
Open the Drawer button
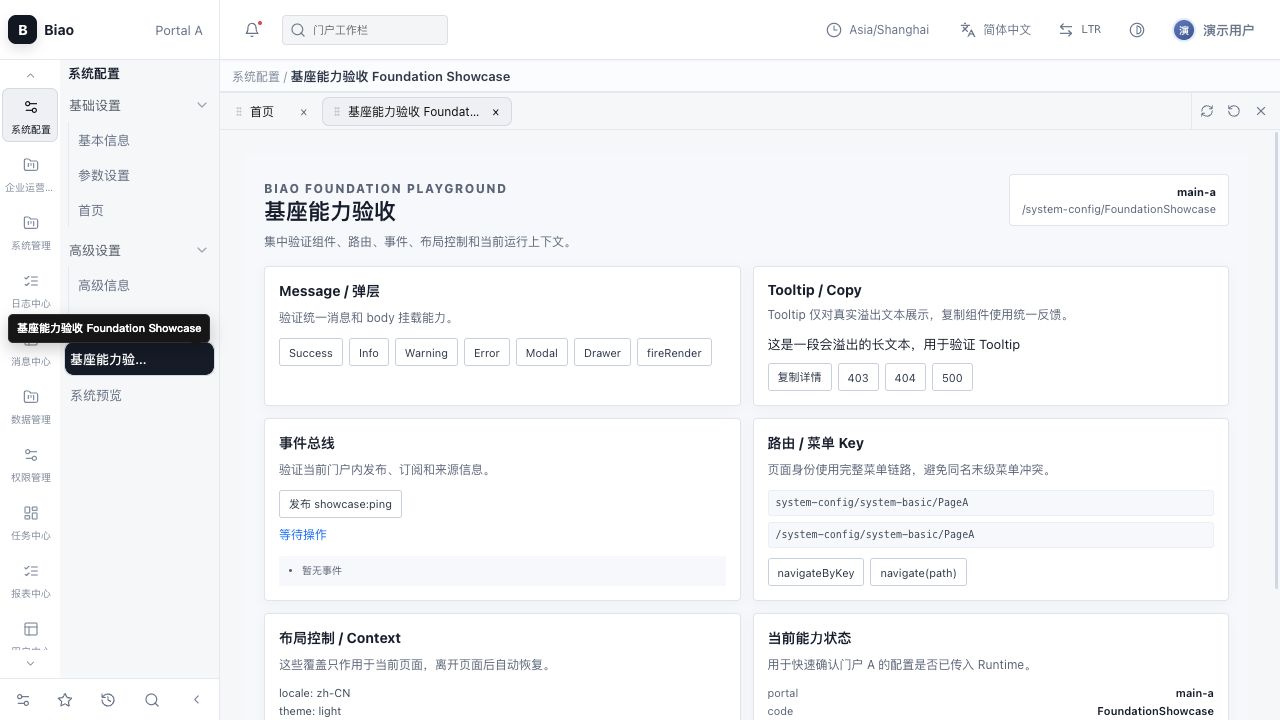602,353
